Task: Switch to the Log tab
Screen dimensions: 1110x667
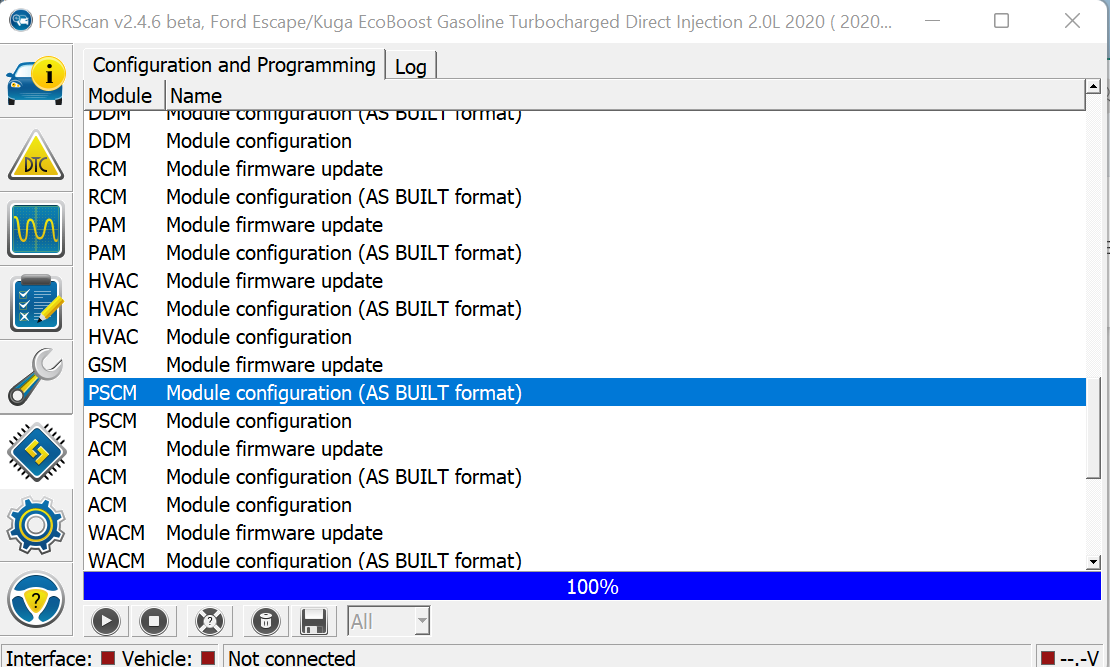Action: (x=410, y=65)
